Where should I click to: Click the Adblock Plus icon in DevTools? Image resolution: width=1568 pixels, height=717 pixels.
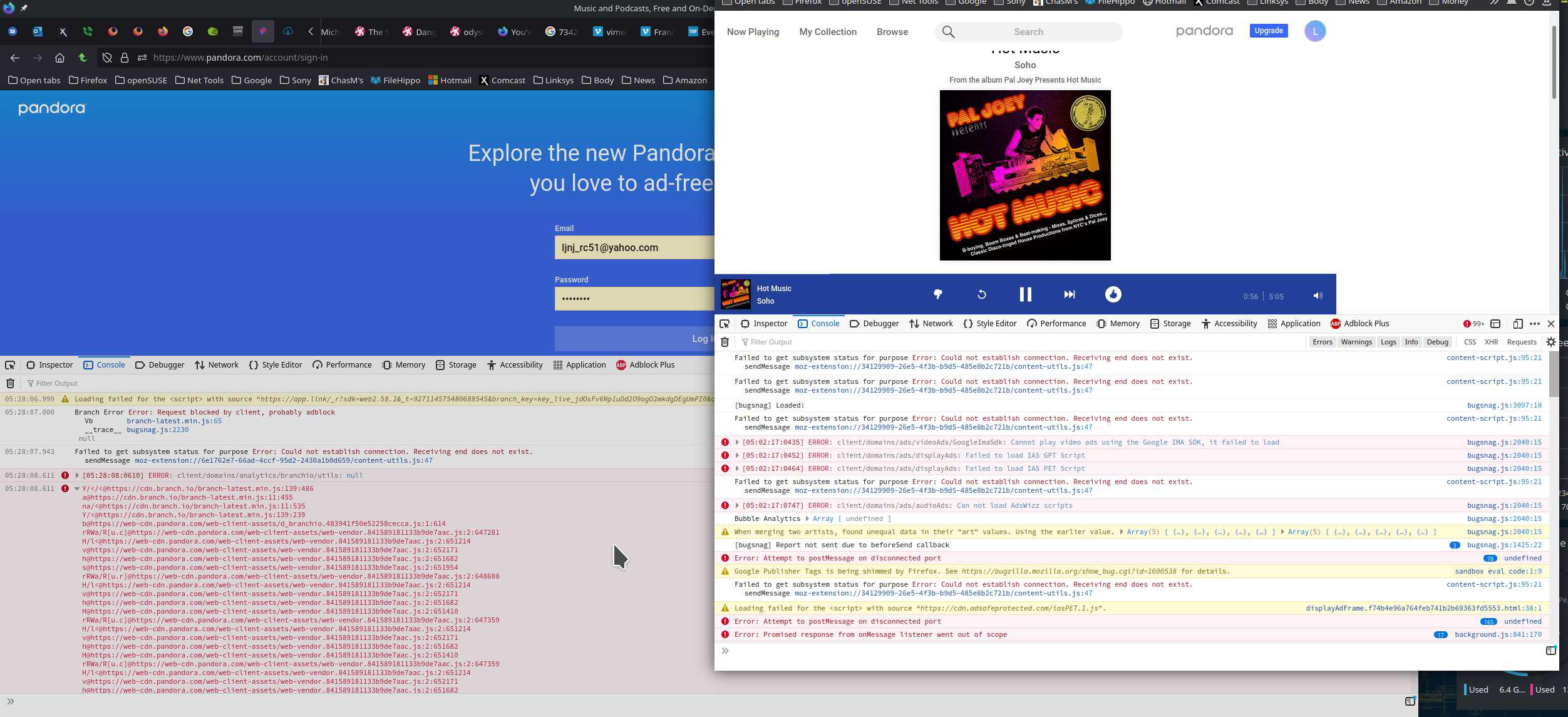(1338, 323)
